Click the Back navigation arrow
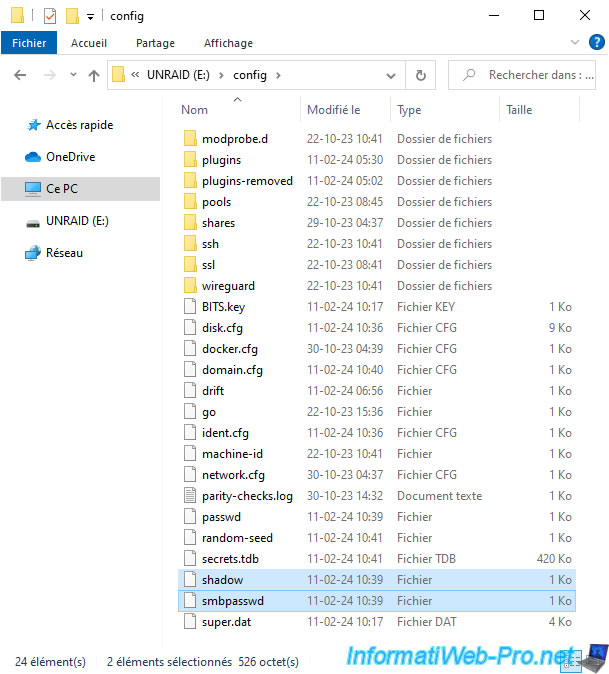Screen dimensions: 609x674 coord(21,75)
